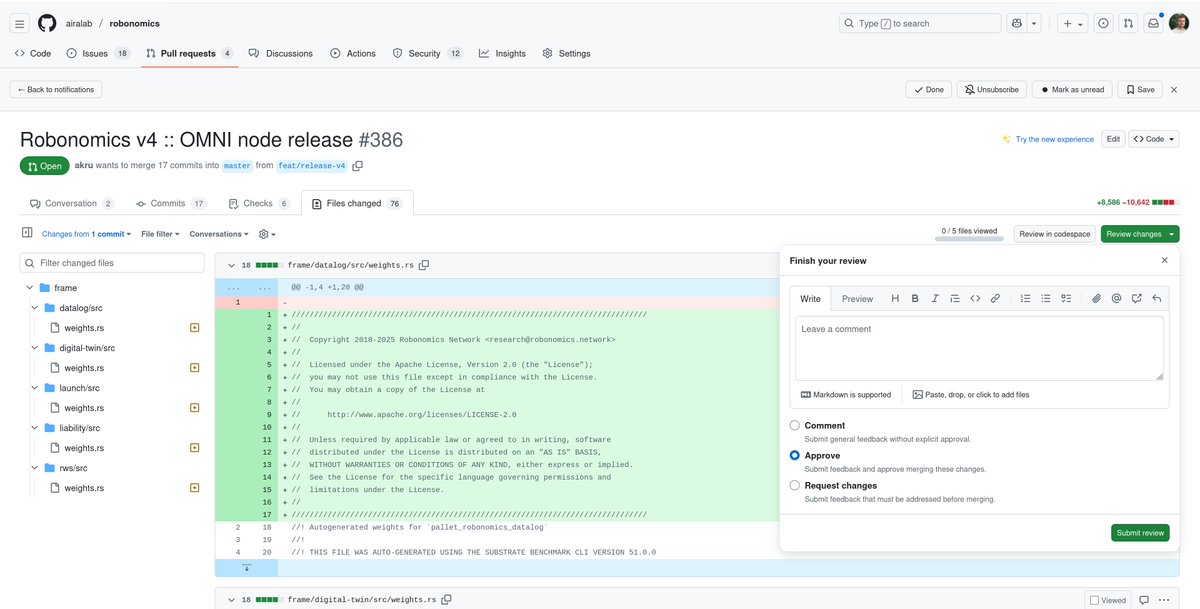Screen dimensions: 1200x609
Task: Collapse the datalog/src folder
Action: tap(35, 308)
